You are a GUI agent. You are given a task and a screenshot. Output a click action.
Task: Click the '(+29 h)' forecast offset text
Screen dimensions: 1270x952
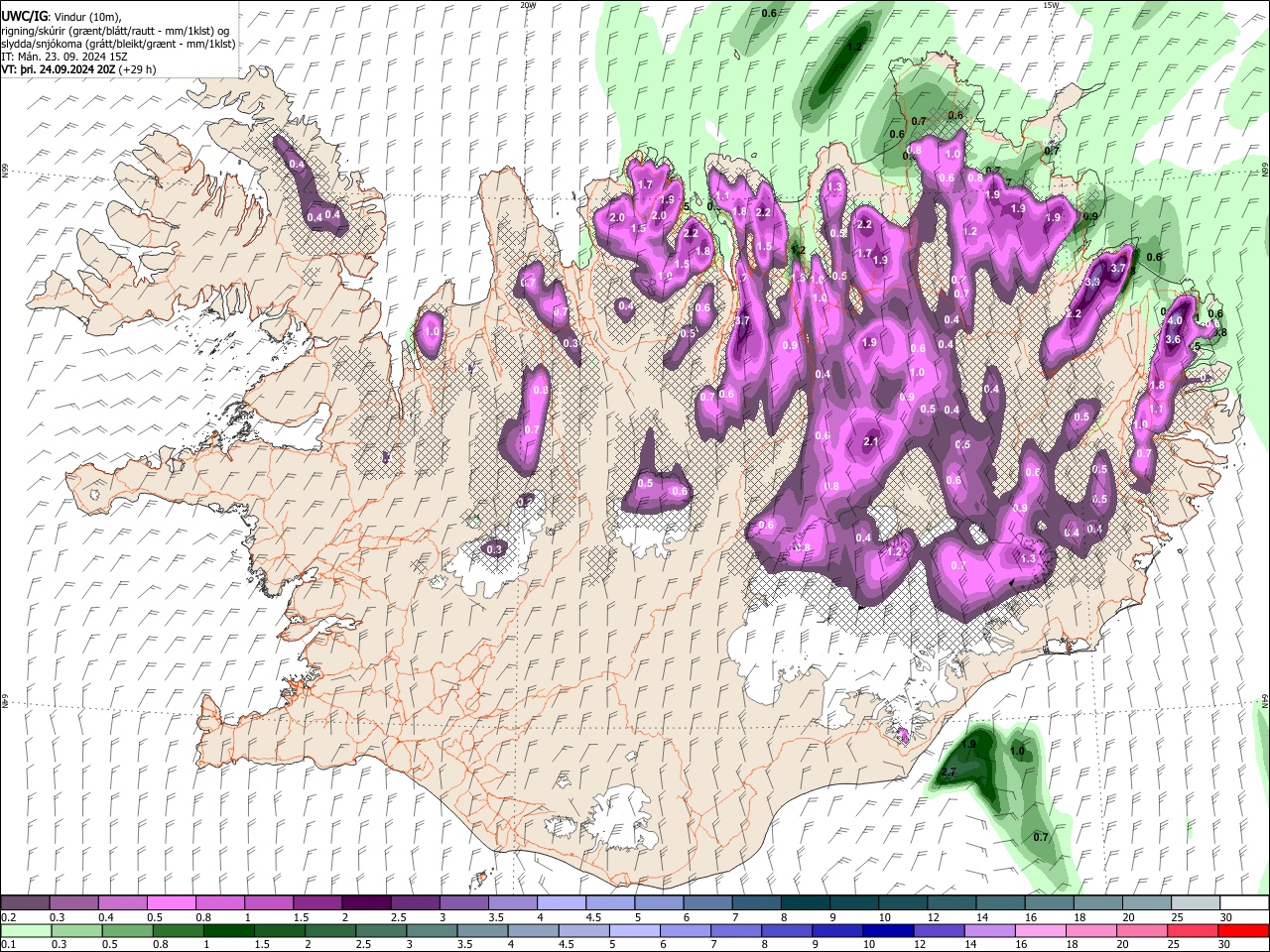138,69
